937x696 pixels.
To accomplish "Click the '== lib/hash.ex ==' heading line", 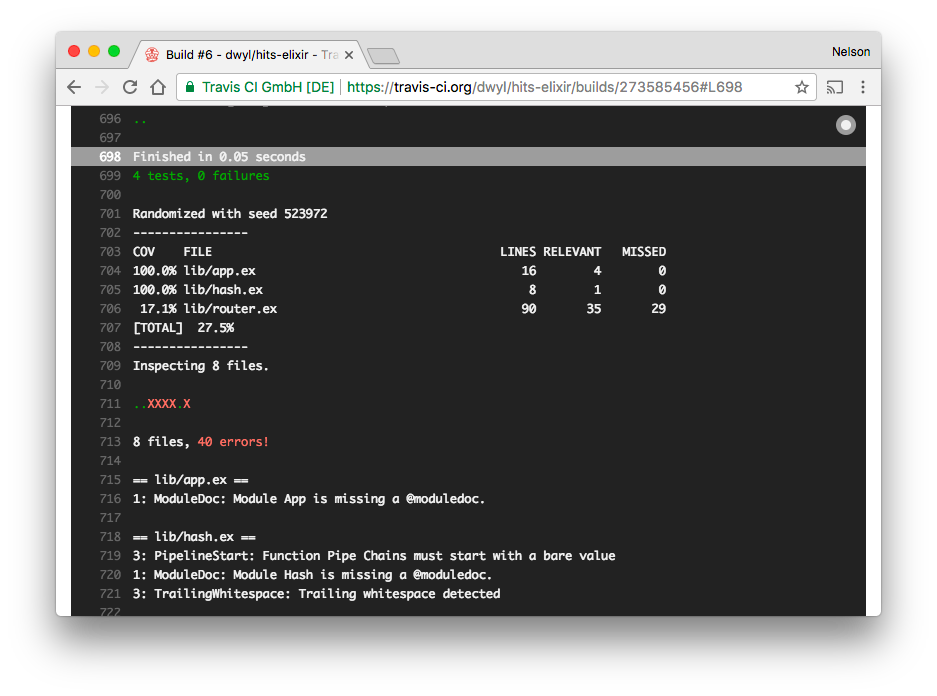I will pyautogui.click(x=194, y=537).
